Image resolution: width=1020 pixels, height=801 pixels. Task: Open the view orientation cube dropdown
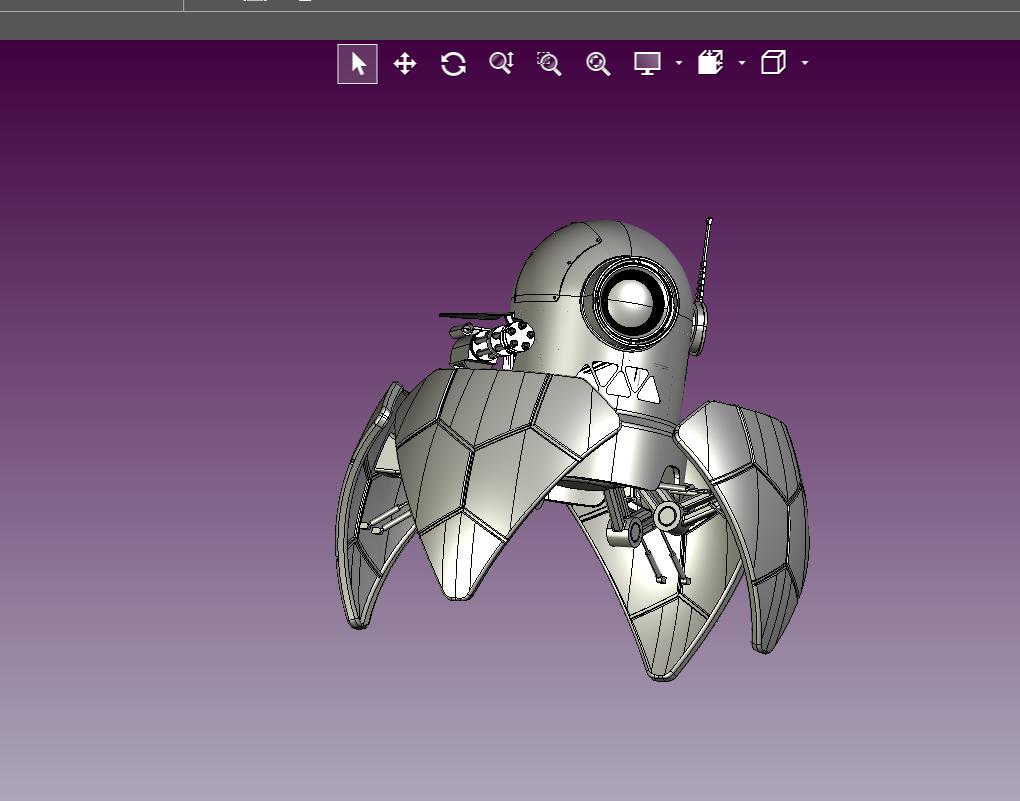pyautogui.click(x=805, y=63)
